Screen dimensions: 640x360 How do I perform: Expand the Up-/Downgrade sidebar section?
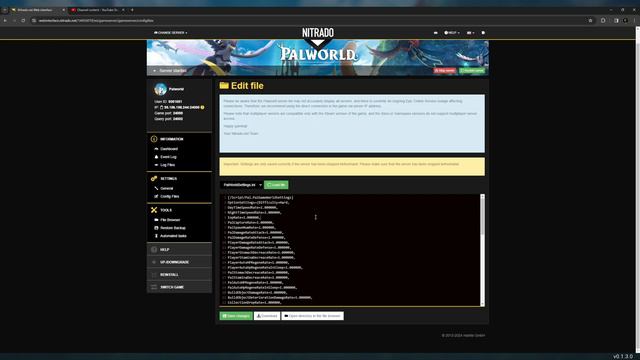point(179,262)
